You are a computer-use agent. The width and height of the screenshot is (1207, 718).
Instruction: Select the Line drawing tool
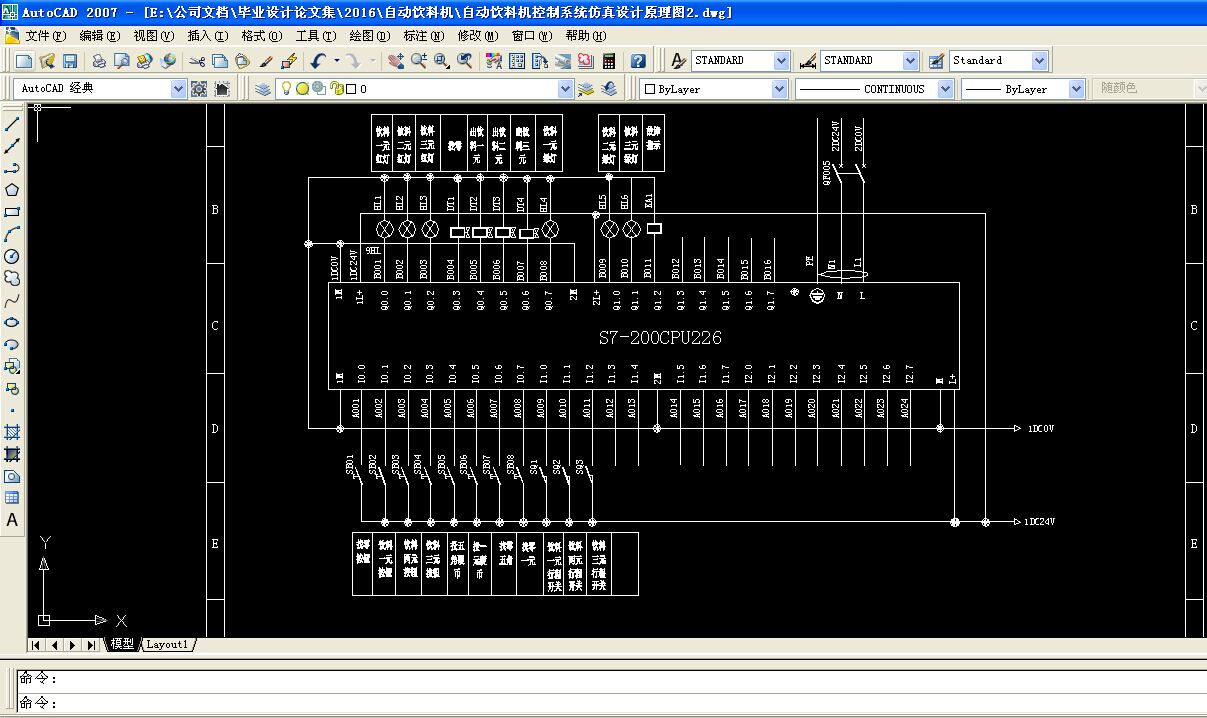click(12, 125)
